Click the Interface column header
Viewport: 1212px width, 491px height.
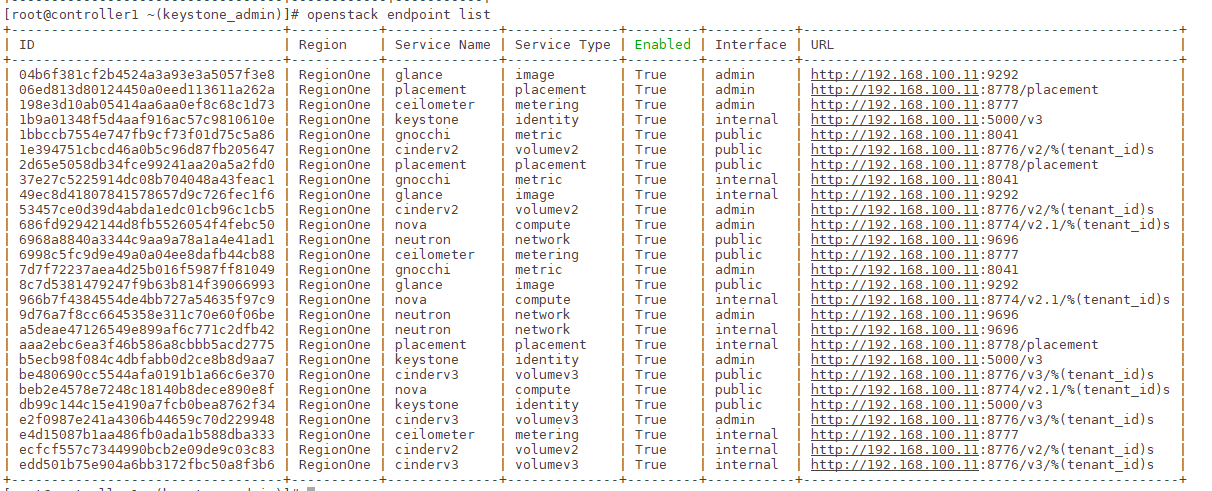(750, 45)
